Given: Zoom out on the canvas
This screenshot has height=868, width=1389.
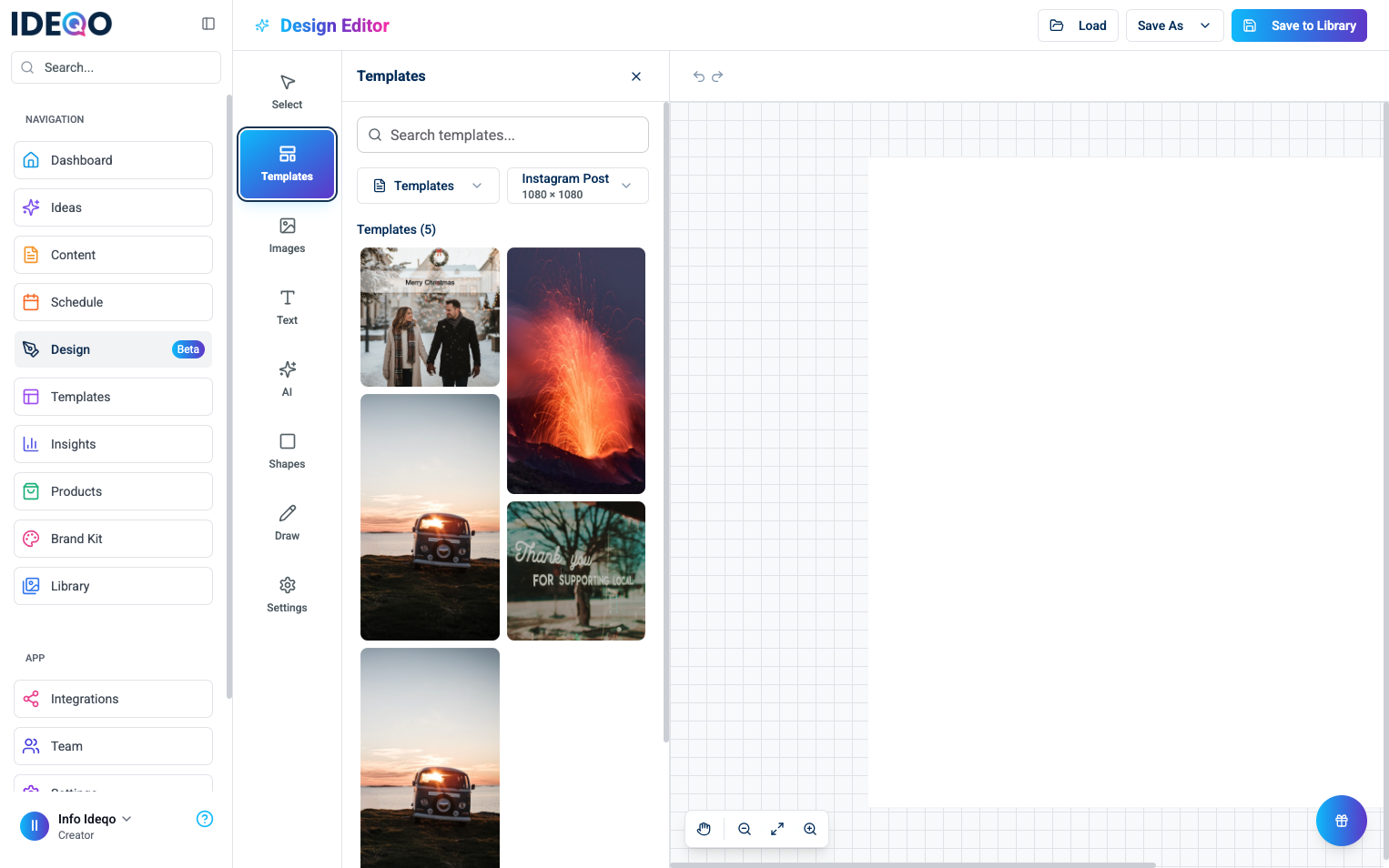Looking at the screenshot, I should (744, 829).
